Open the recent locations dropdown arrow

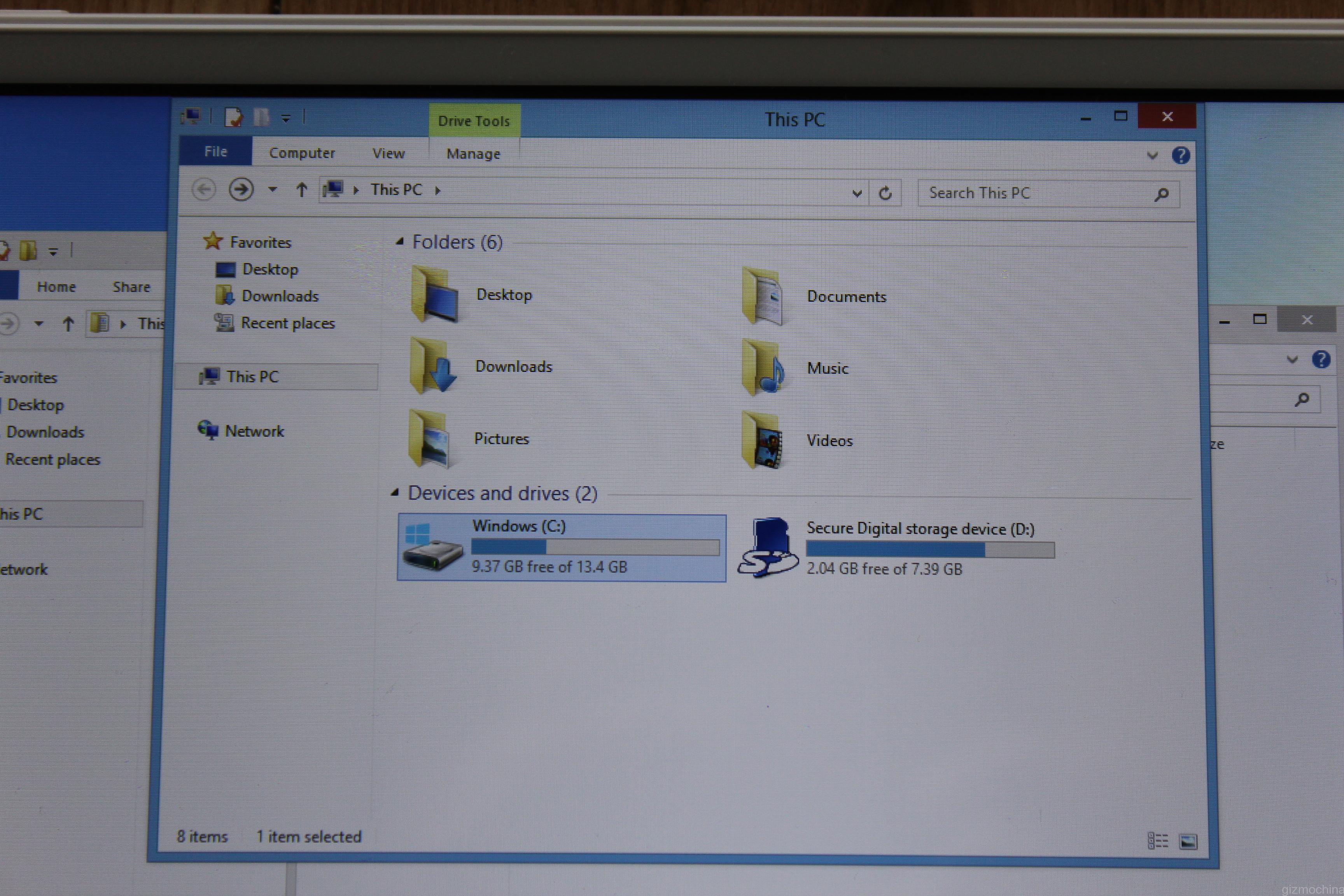pyautogui.click(x=273, y=189)
